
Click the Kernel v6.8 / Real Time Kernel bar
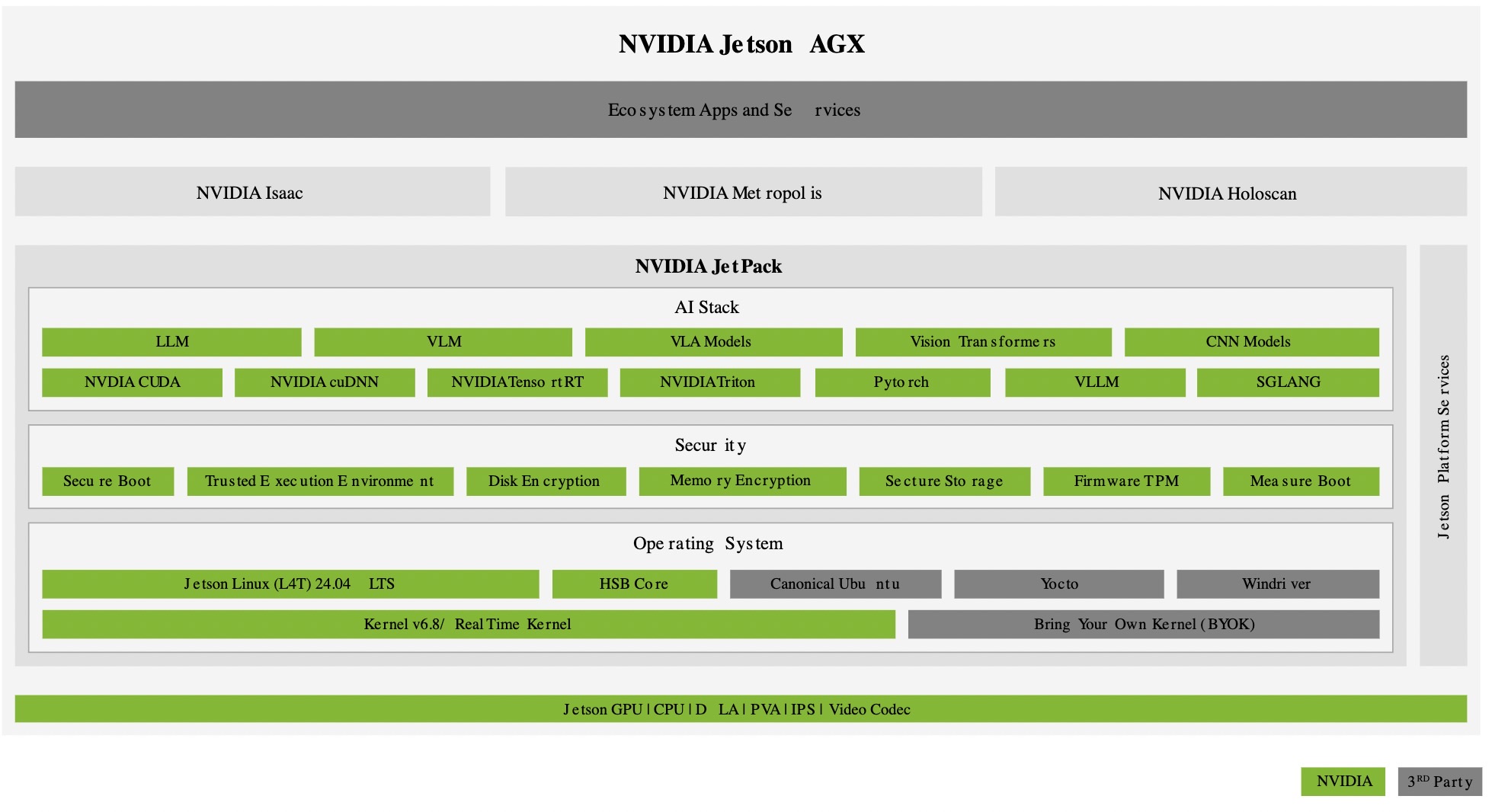[x=469, y=625]
